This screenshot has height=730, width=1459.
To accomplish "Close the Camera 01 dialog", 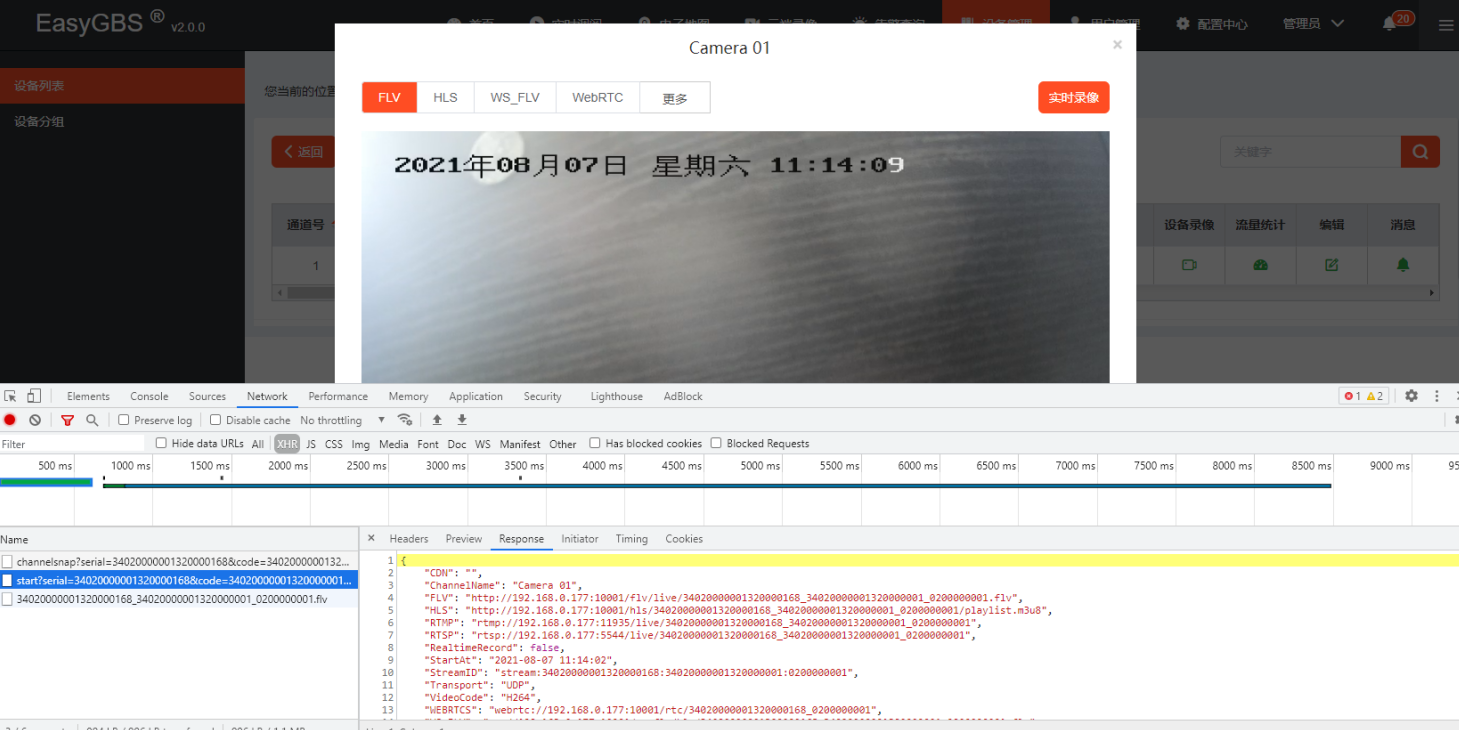I will pyautogui.click(x=1117, y=45).
